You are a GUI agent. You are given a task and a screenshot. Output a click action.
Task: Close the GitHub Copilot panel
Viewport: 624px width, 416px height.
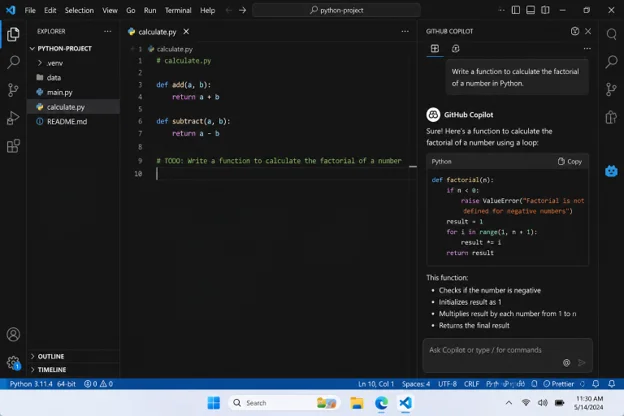click(588, 31)
